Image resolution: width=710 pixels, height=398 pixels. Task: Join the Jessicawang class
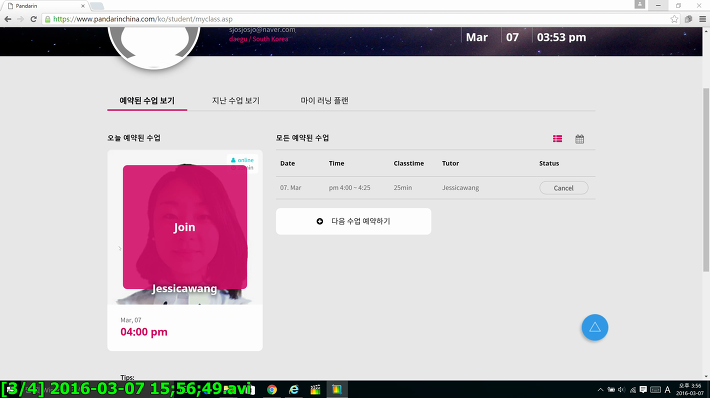(x=185, y=227)
